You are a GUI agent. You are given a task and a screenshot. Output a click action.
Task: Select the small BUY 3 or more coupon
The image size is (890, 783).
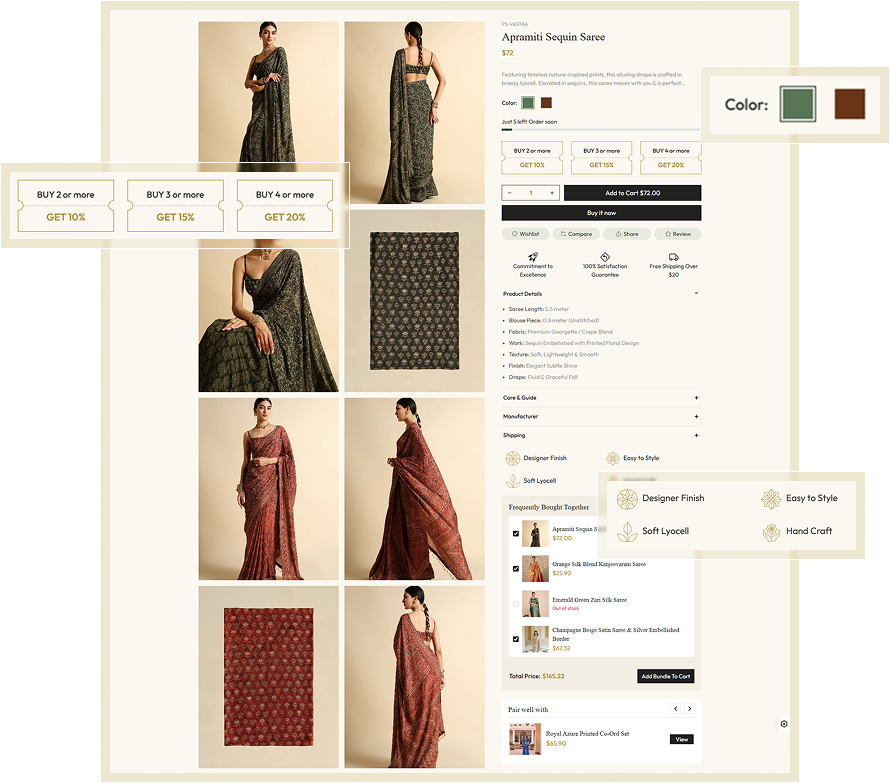601,158
